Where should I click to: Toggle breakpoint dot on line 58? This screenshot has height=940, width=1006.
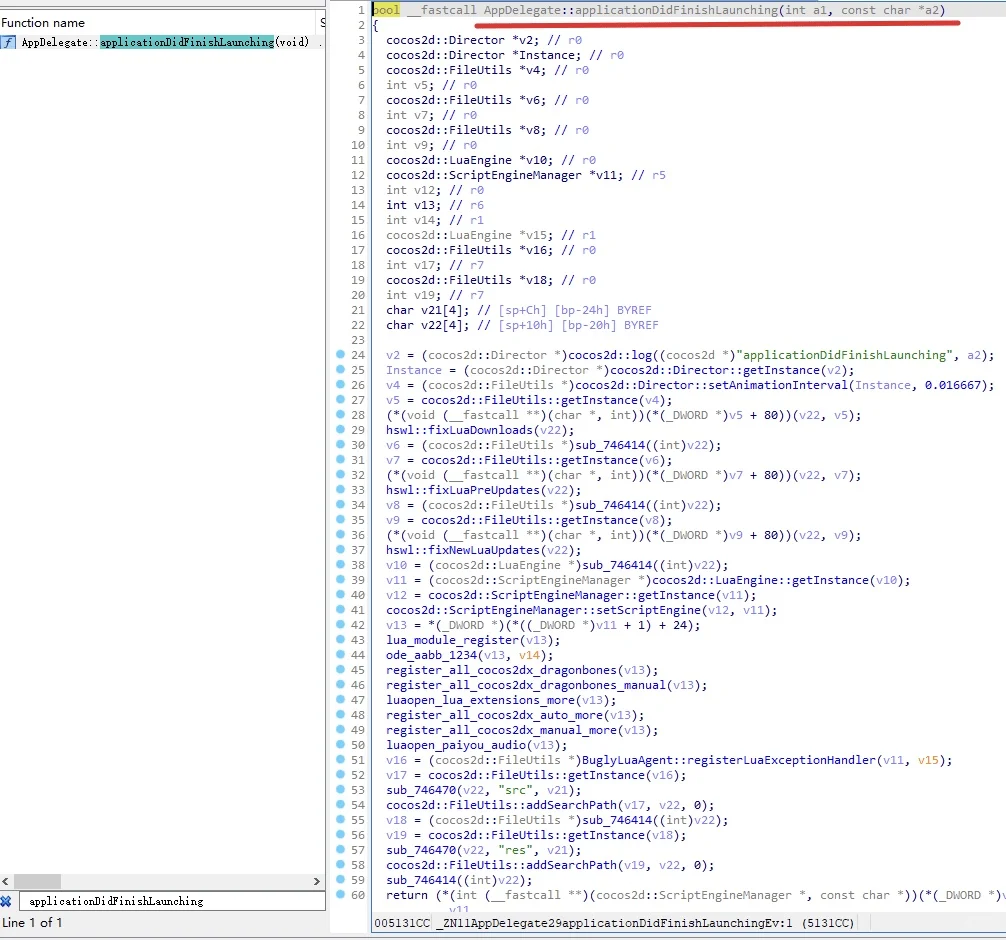click(x=340, y=865)
